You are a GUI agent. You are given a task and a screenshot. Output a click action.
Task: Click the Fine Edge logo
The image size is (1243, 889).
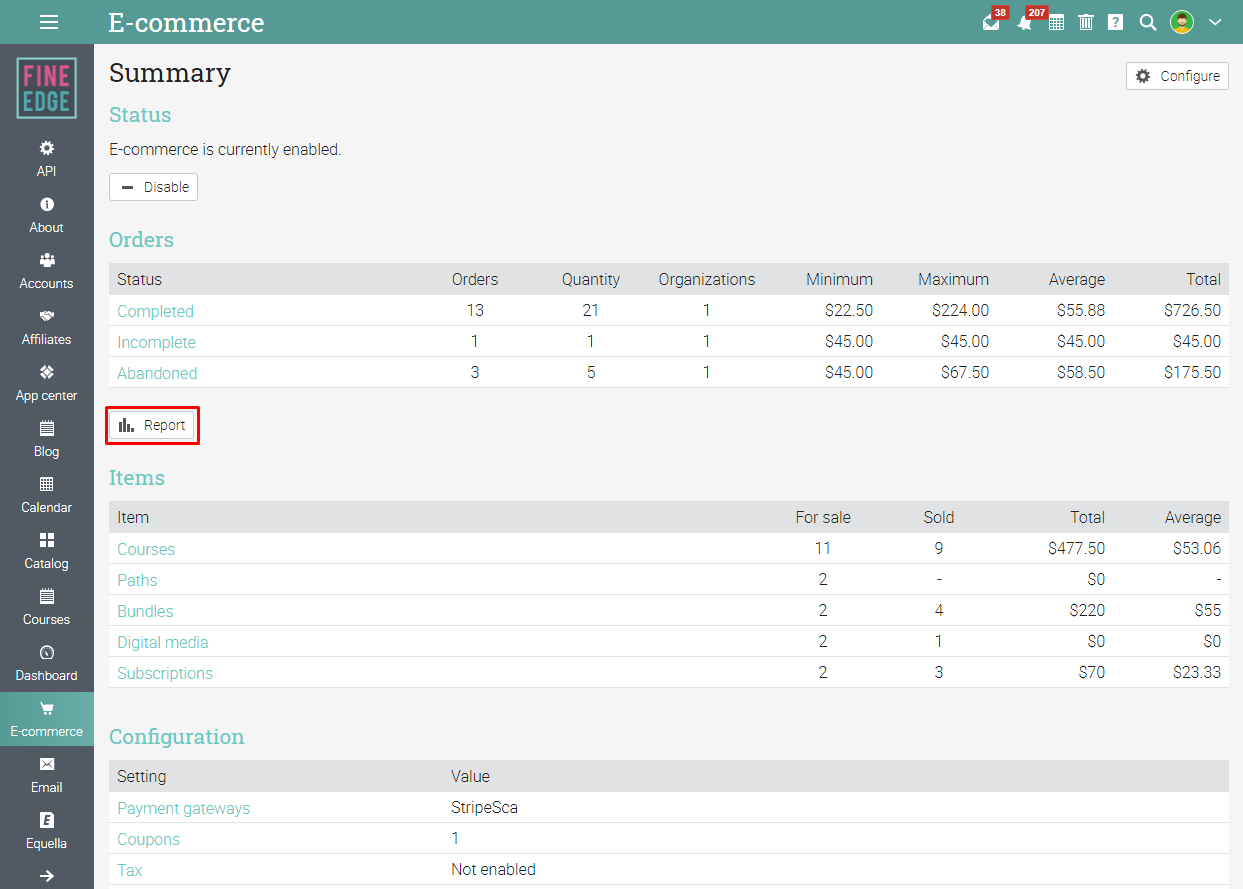coord(46,88)
